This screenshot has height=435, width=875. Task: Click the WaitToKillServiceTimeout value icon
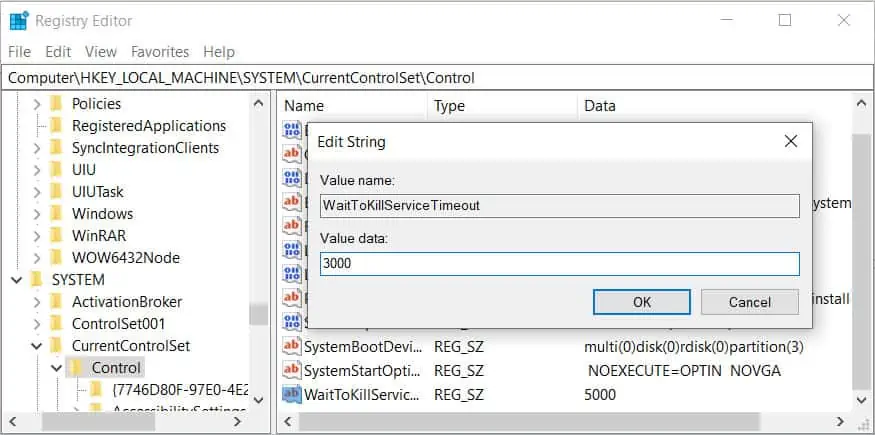292,395
